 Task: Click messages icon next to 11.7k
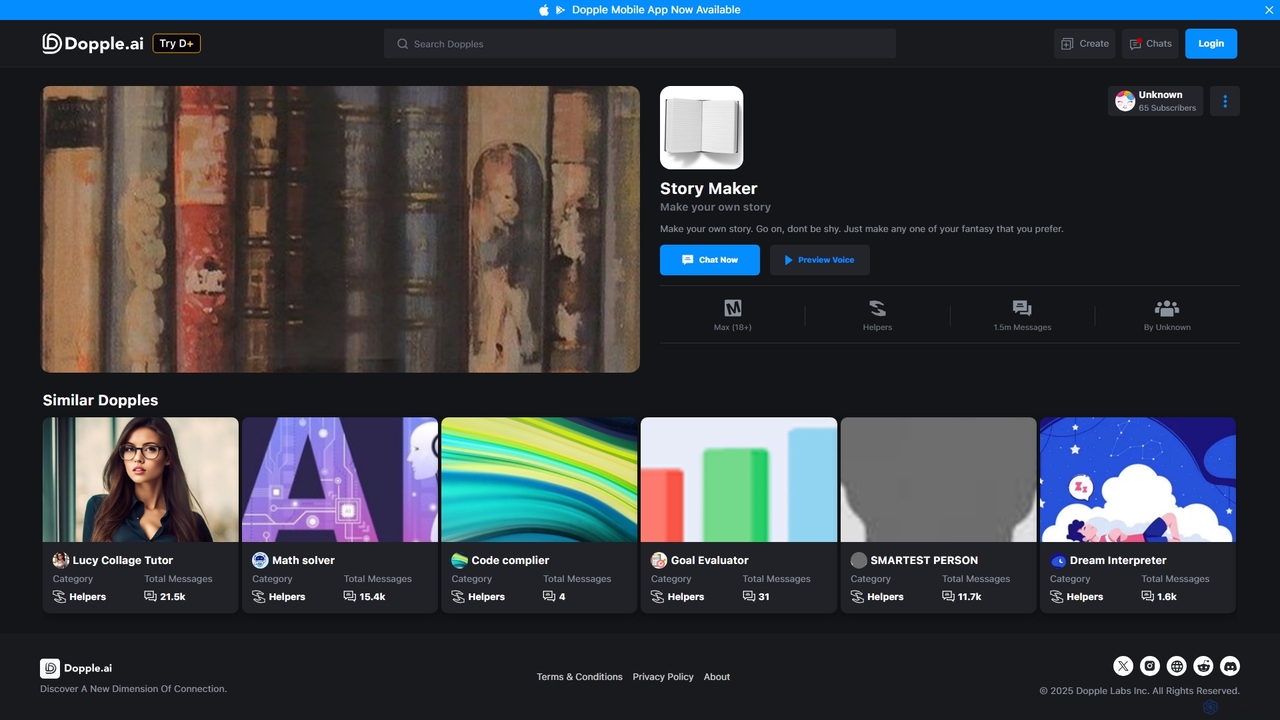coord(948,597)
